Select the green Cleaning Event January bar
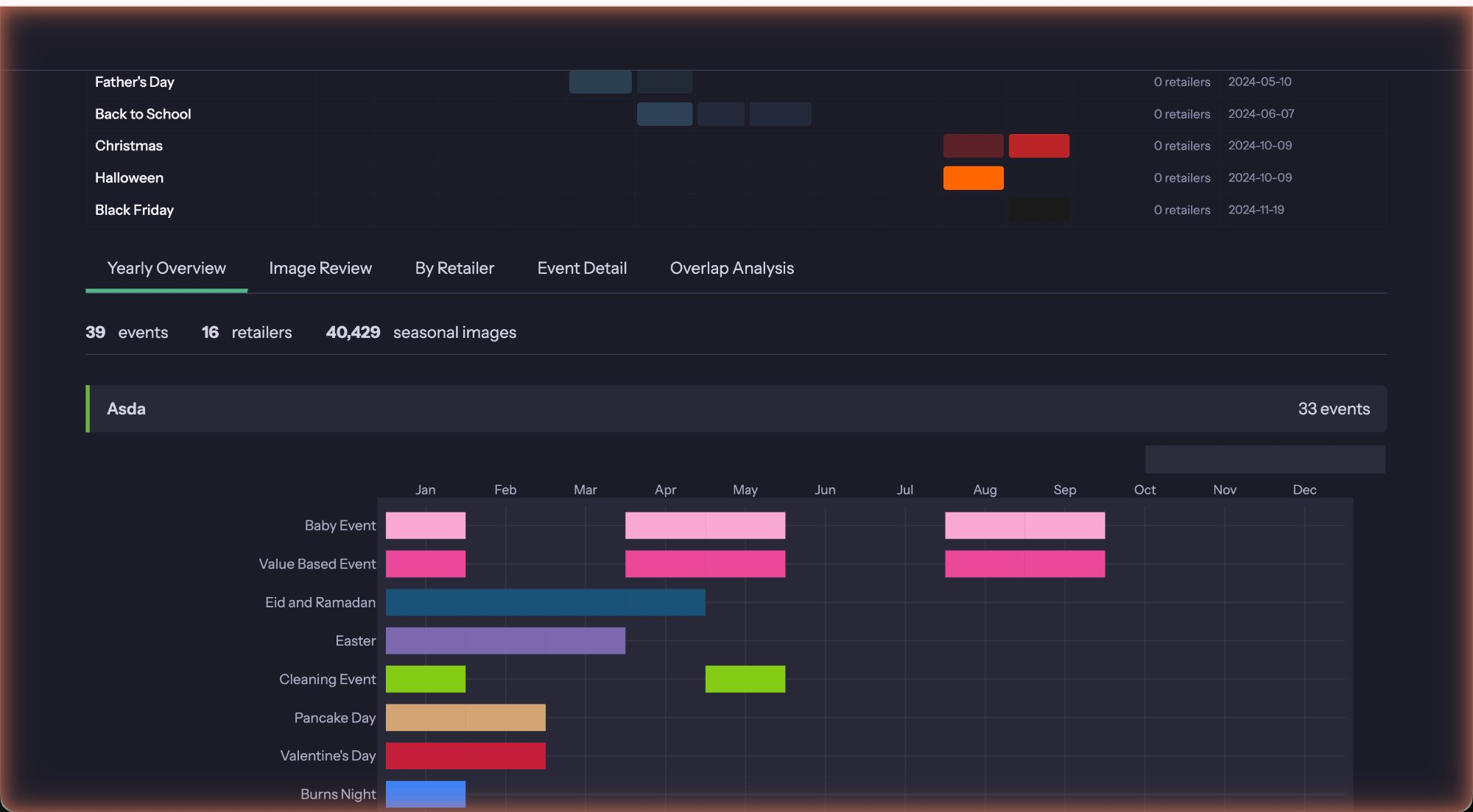 426,679
